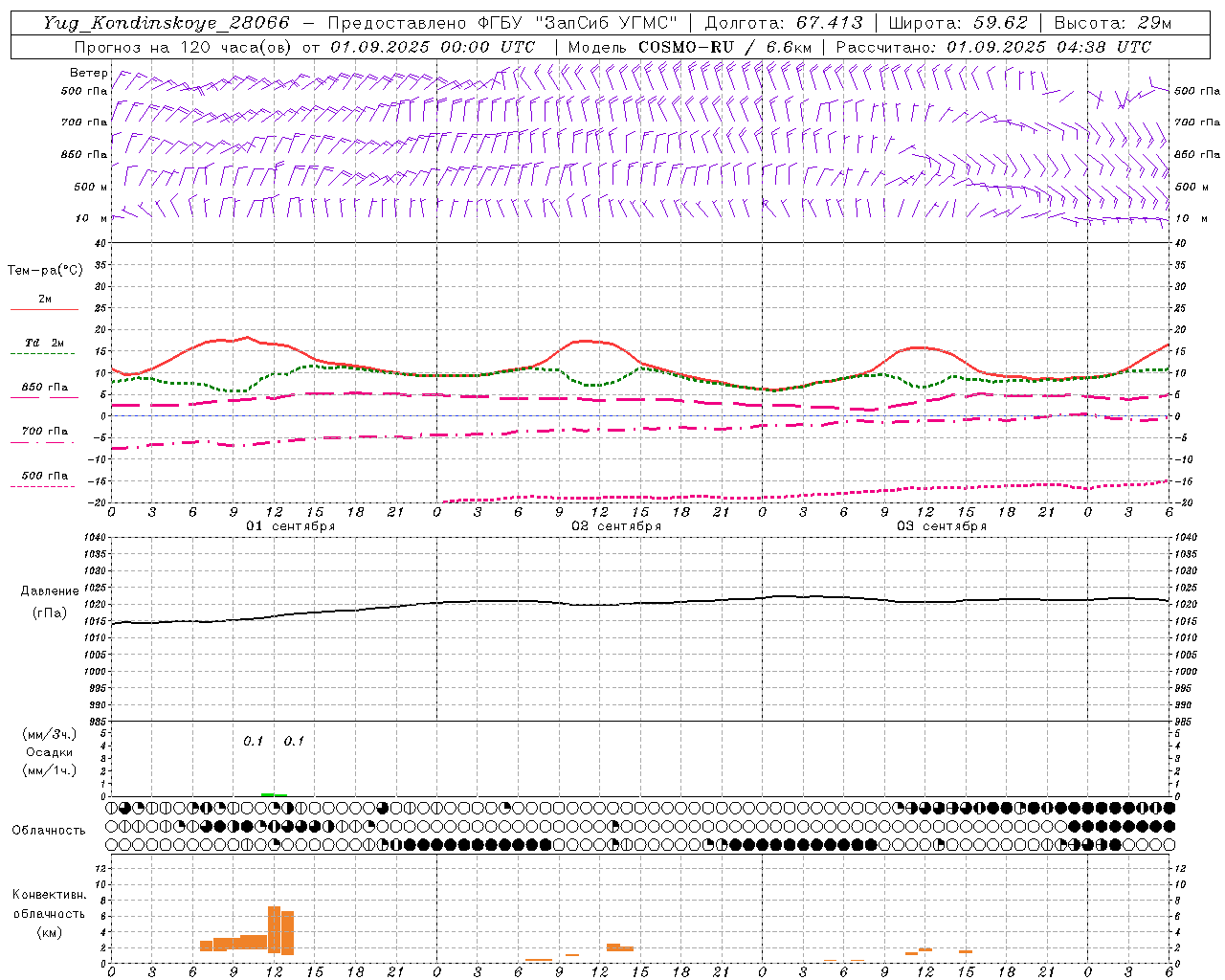The height and width of the screenshot is (980, 1225).
Task: Click the (км) unit label
Action: [50, 931]
